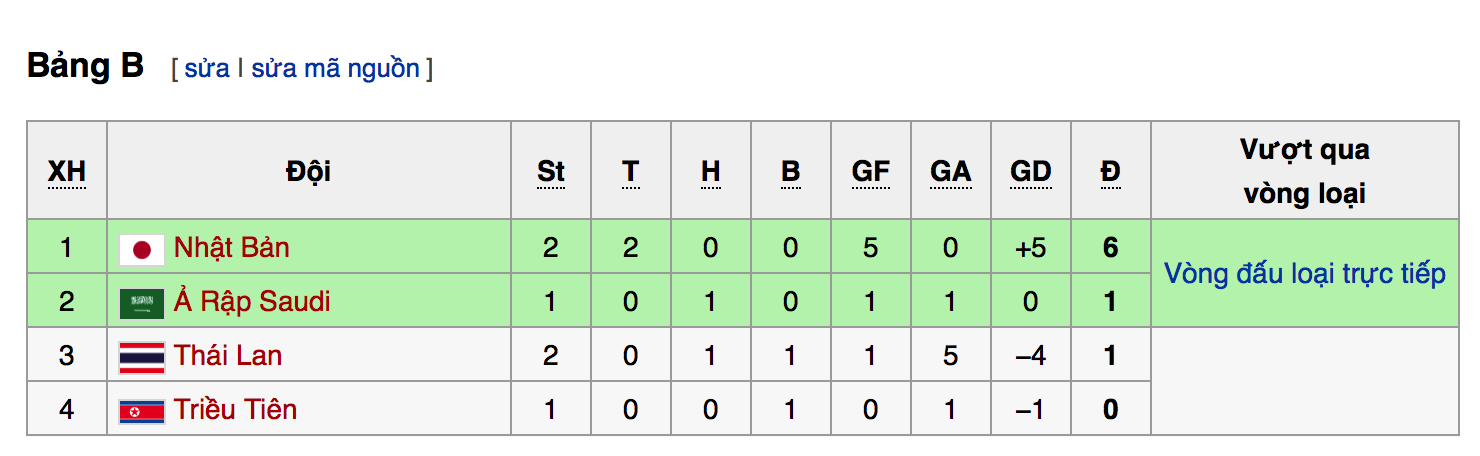Open the Nhật Bản team link

click(x=231, y=248)
